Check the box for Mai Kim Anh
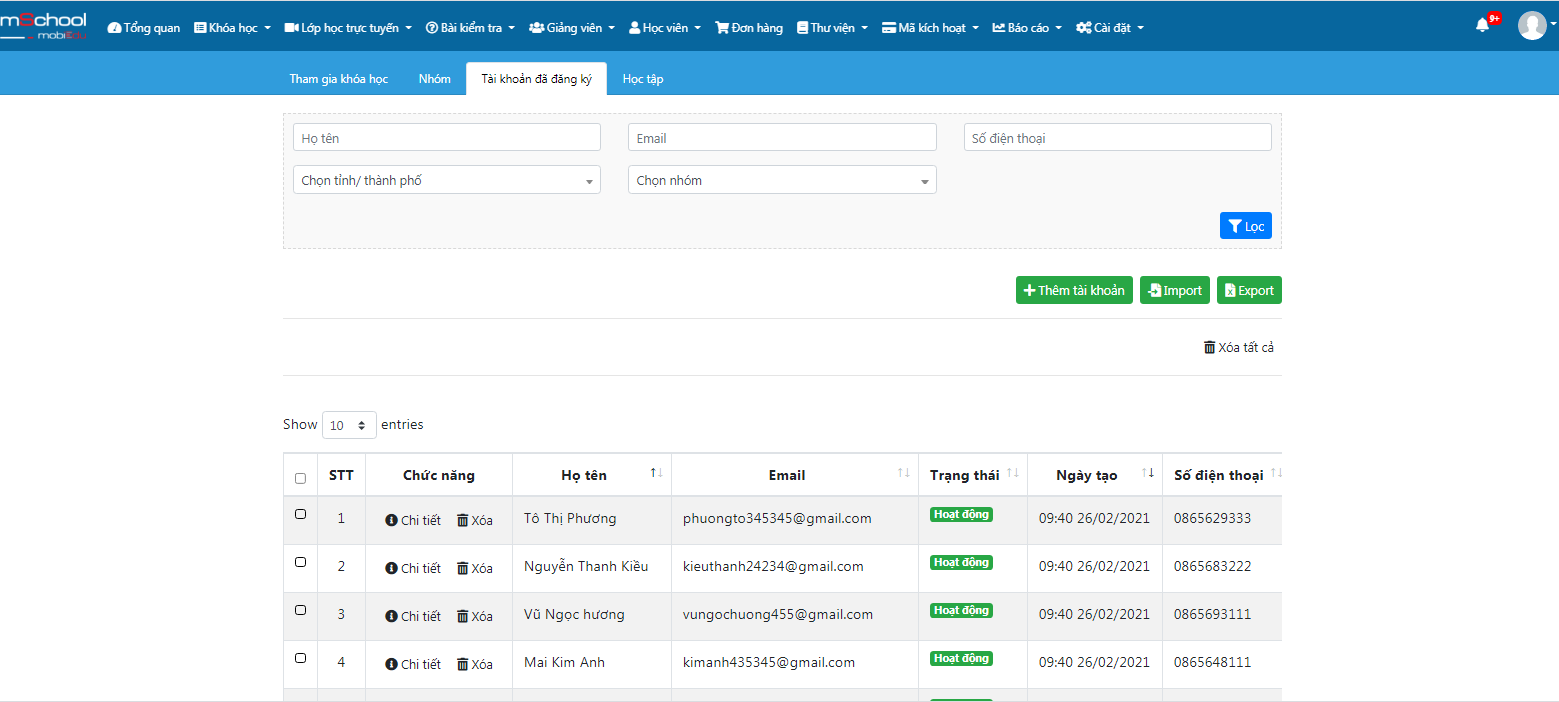Viewport: 1559px width, 702px height. point(300,658)
